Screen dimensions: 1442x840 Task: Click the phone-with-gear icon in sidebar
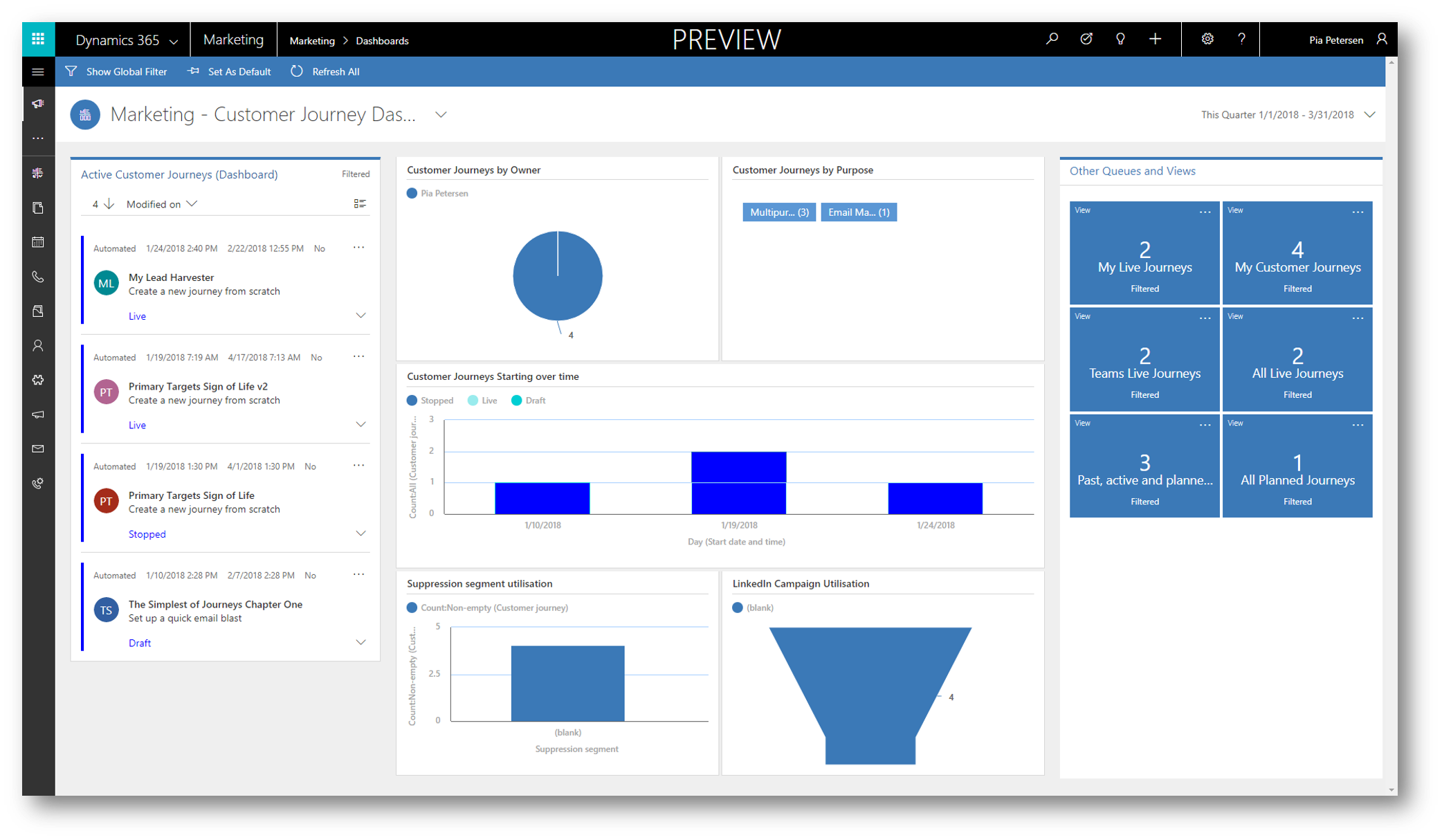38,484
